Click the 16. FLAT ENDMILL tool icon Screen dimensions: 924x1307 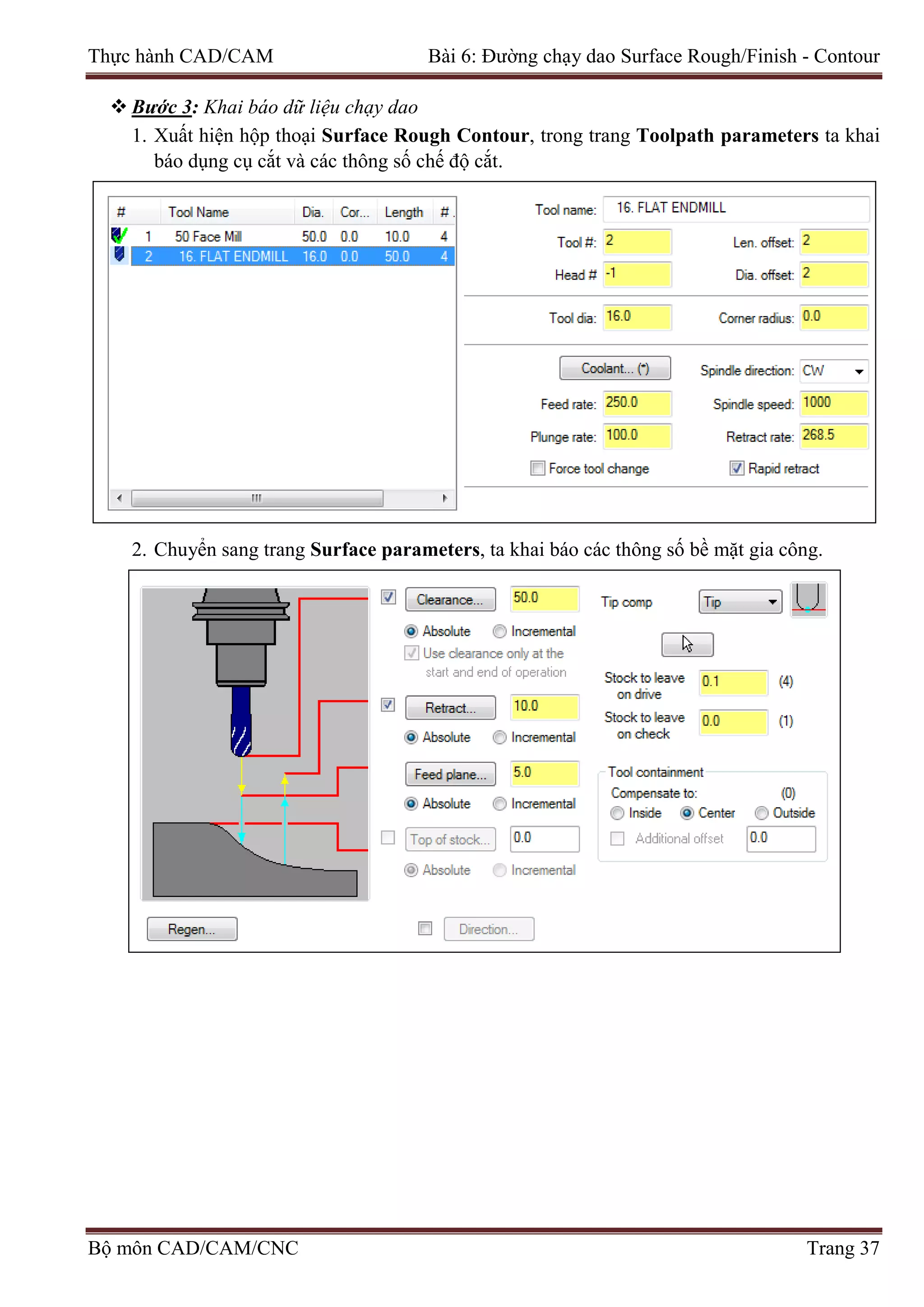119,254
